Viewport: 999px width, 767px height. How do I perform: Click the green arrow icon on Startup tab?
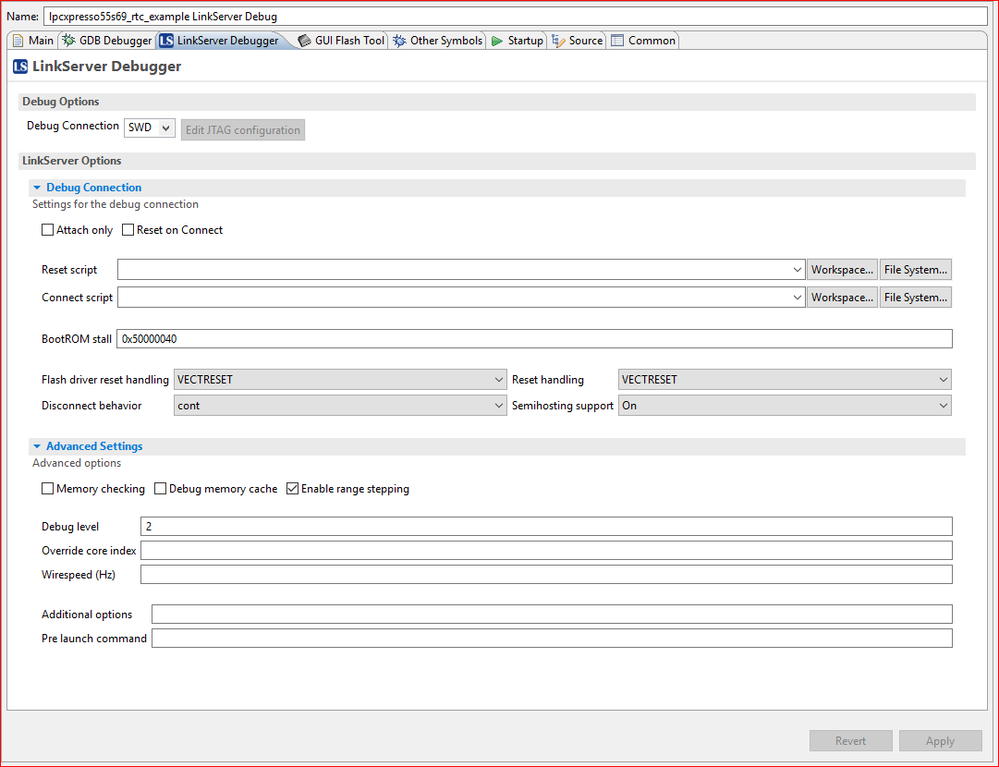[497, 40]
